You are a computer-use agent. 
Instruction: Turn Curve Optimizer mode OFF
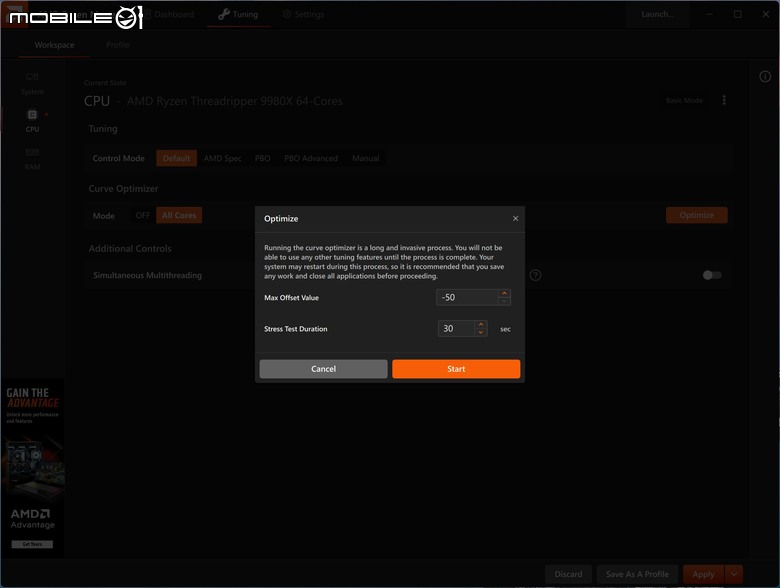tap(143, 215)
